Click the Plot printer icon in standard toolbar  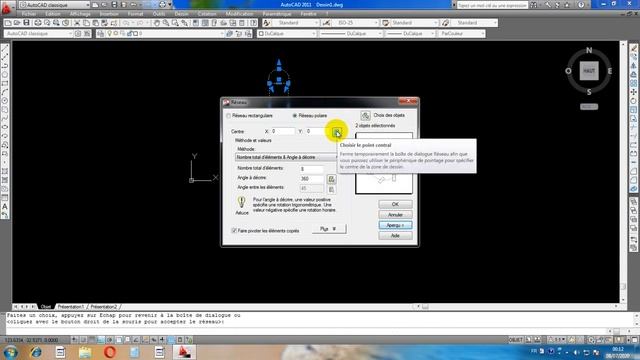coord(38,23)
